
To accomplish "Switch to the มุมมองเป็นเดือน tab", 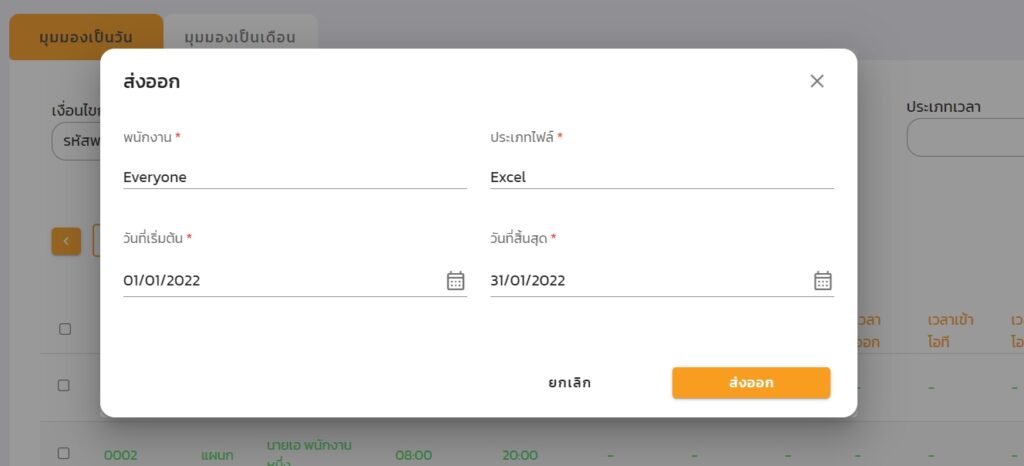I will (x=240, y=37).
